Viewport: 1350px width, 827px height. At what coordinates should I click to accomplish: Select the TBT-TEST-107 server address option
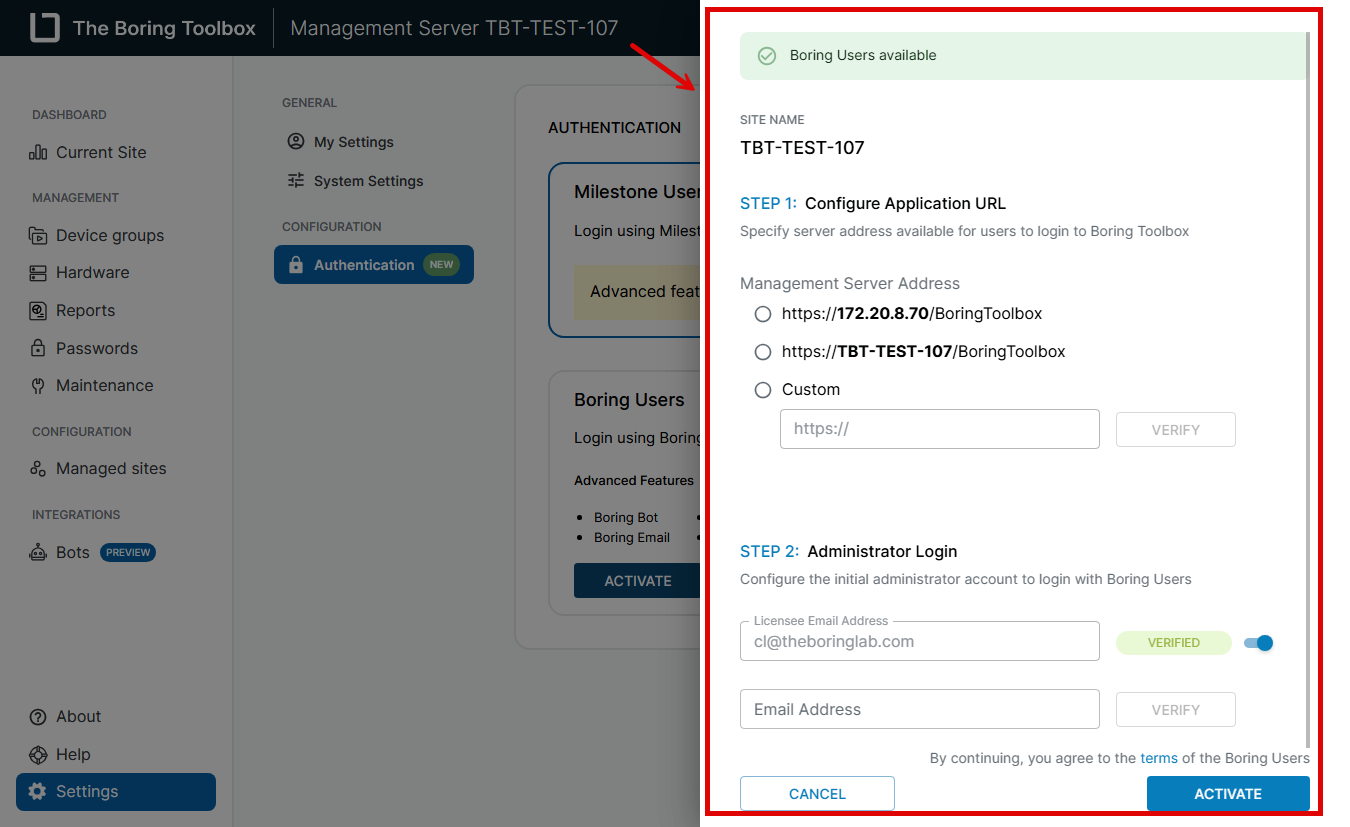click(x=763, y=352)
